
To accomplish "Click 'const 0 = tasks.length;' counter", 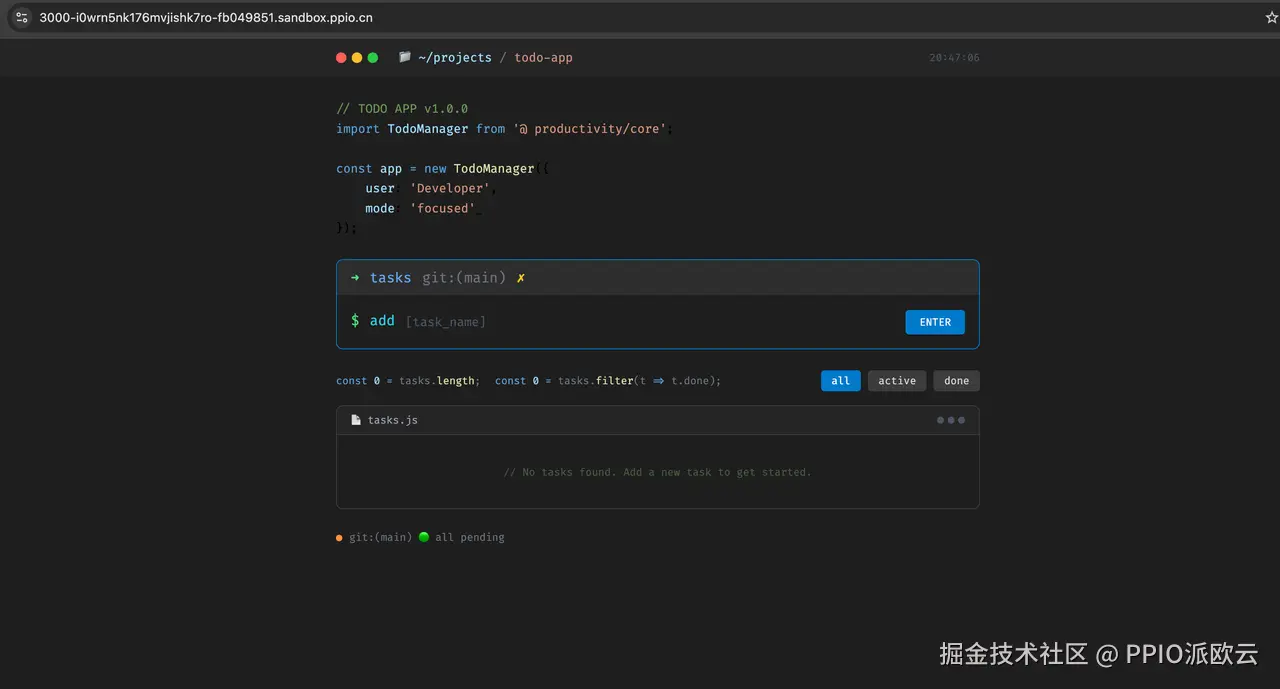I will tap(408, 381).
